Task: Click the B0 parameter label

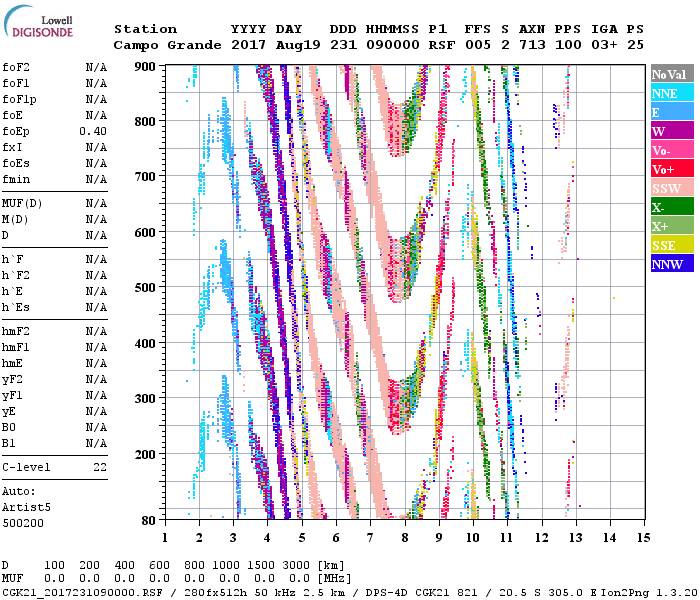Action: 9,428
